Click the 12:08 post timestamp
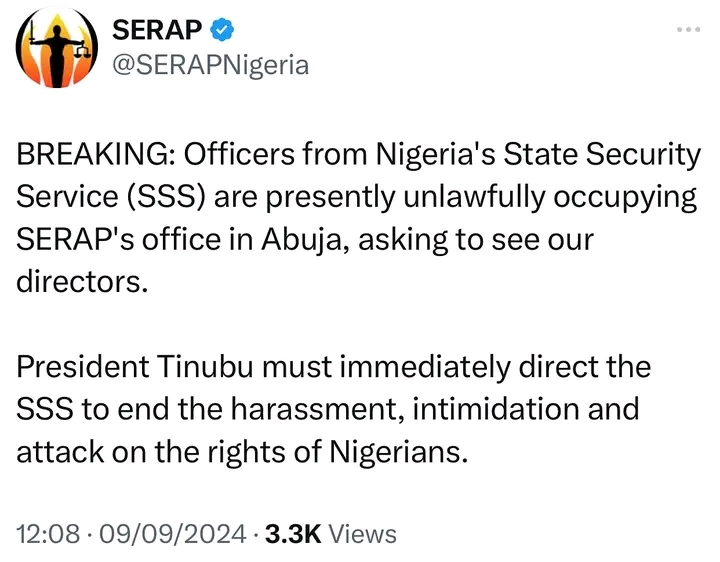Viewport: 720px width, 562px height. [47, 534]
